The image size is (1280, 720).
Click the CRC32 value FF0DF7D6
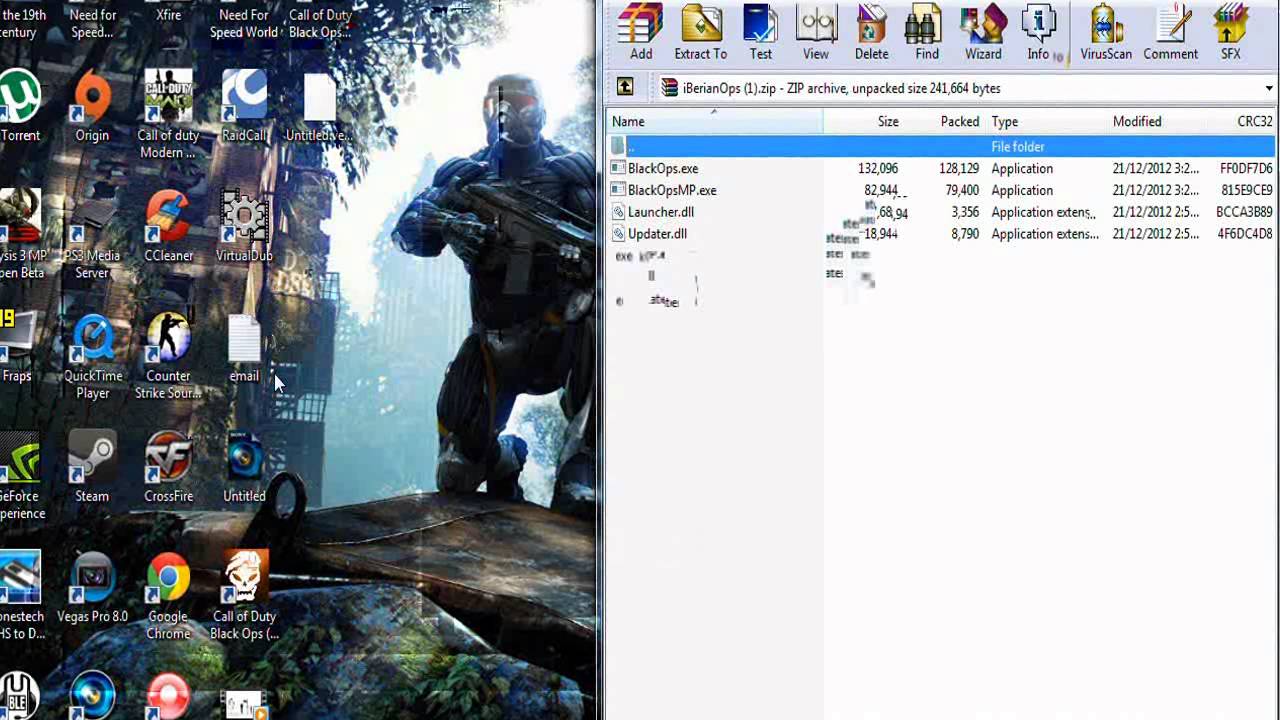[1246, 169]
